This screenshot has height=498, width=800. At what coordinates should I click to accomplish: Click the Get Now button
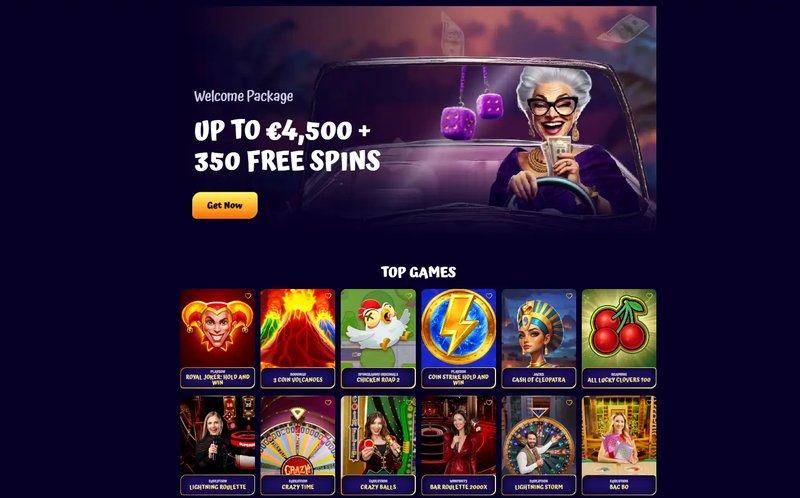(x=224, y=205)
